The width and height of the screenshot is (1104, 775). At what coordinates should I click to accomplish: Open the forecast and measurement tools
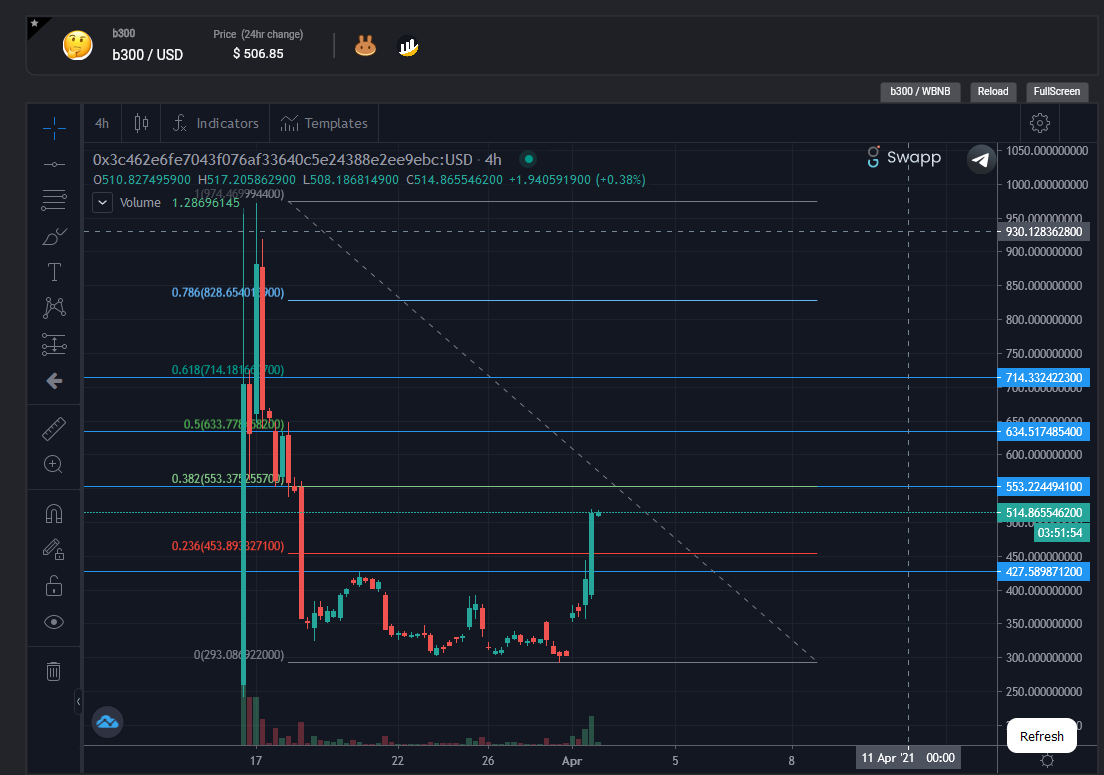coord(54,344)
